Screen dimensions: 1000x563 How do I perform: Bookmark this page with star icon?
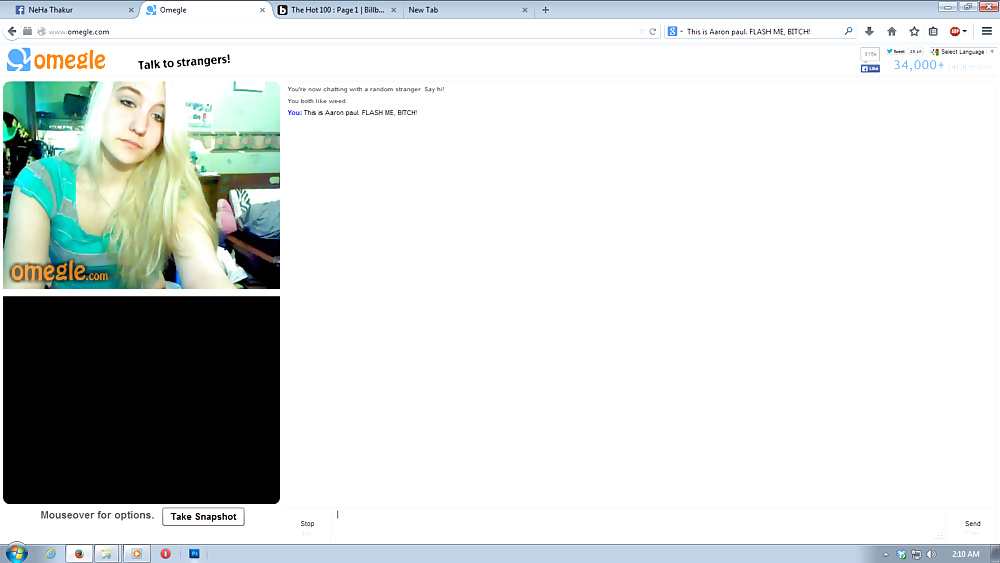914,31
